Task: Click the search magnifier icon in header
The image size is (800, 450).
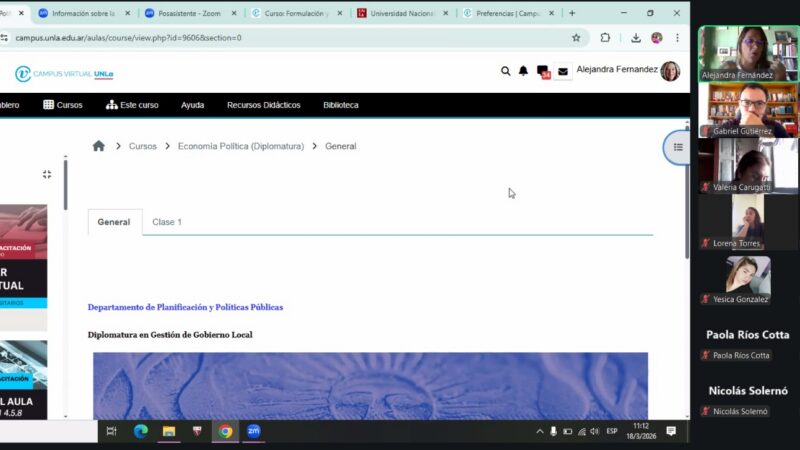Action: [x=505, y=71]
